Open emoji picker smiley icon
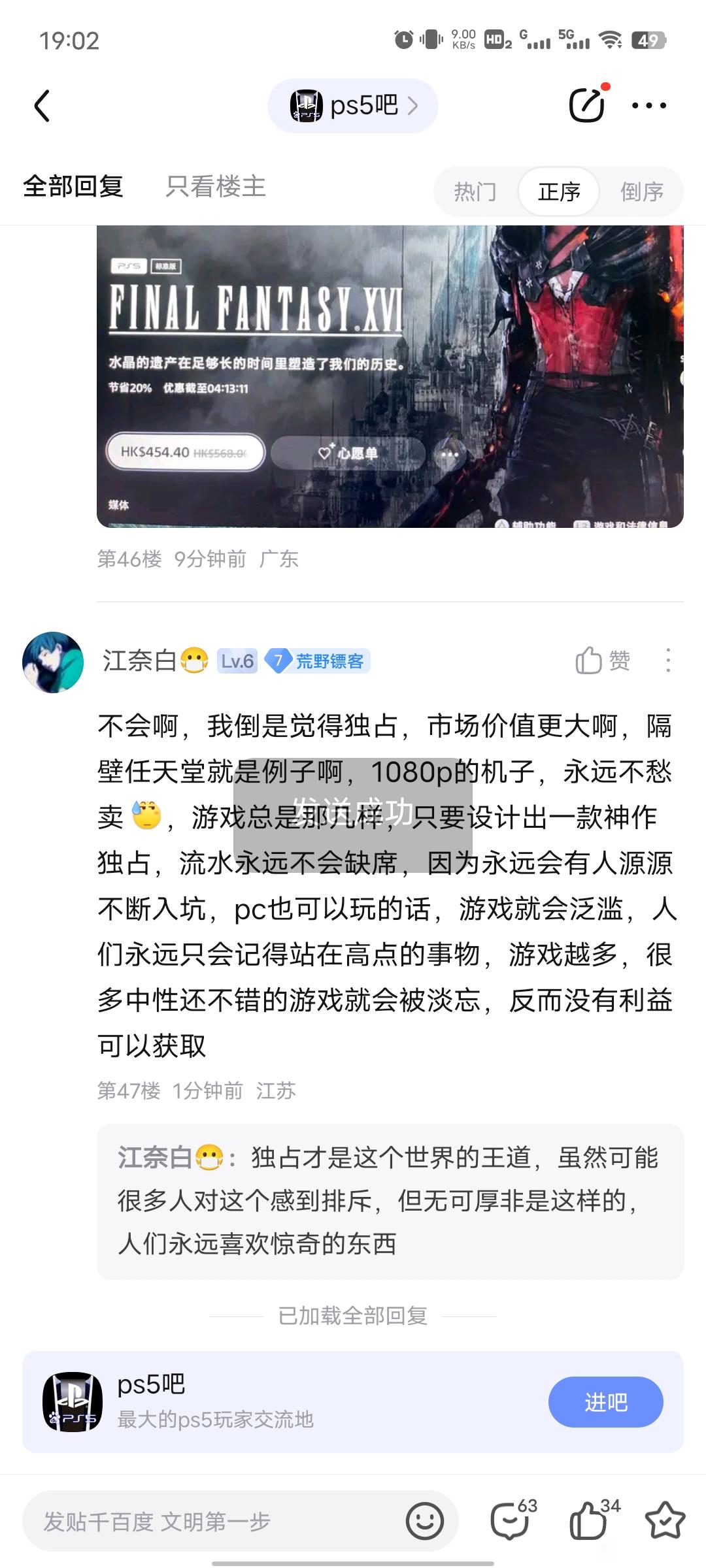 coord(425,1521)
